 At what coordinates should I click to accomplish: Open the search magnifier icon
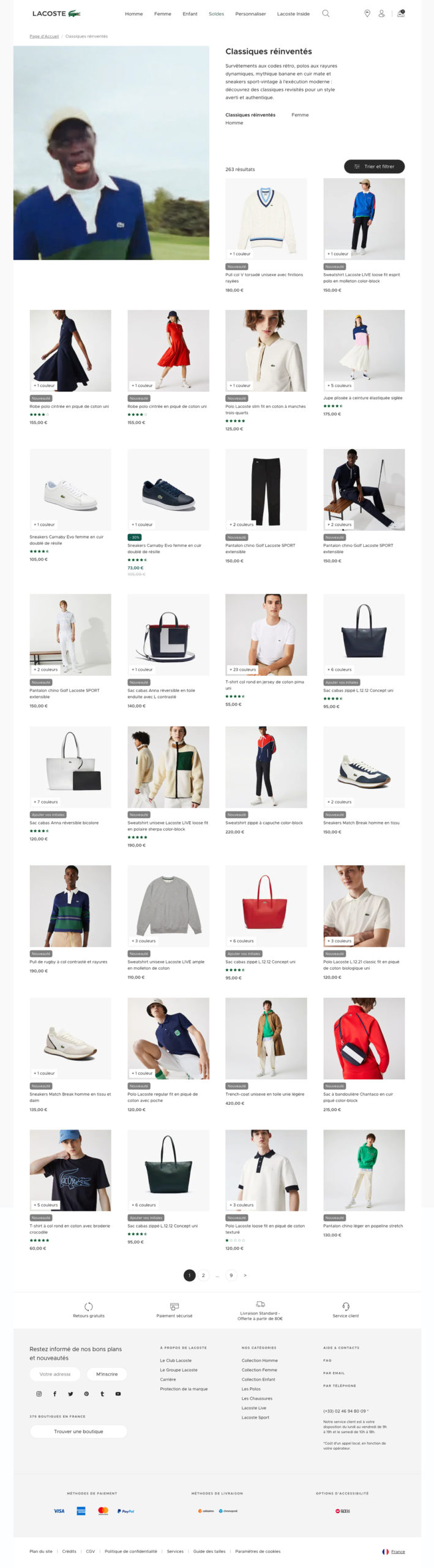pyautogui.click(x=326, y=13)
